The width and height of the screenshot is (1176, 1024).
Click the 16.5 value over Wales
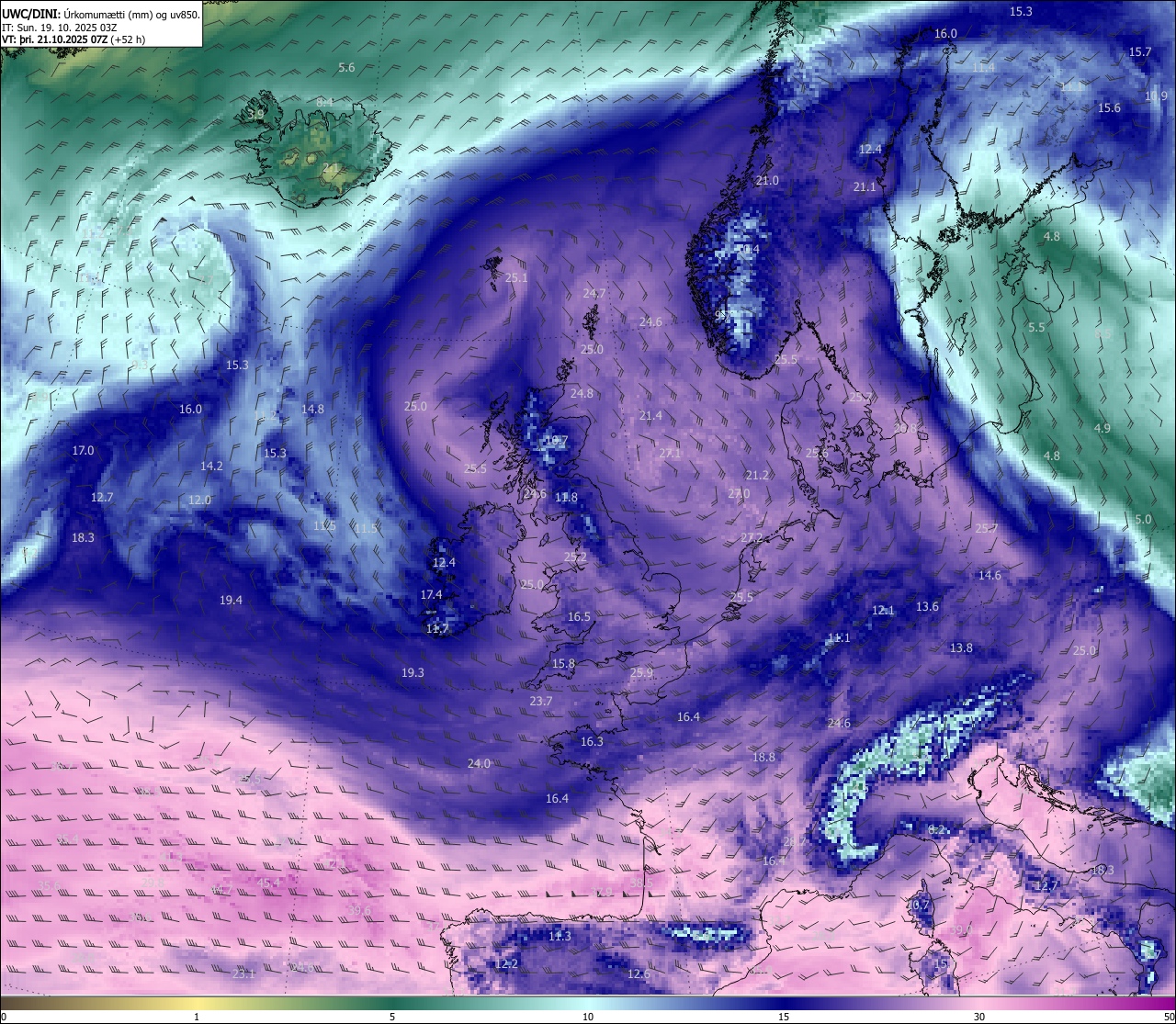tap(579, 617)
